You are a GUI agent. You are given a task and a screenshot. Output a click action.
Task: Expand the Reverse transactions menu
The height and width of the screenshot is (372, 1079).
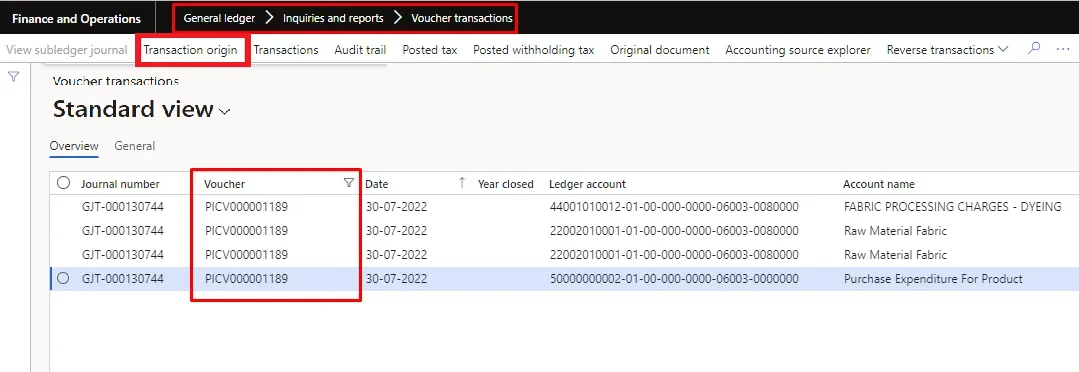[948, 50]
